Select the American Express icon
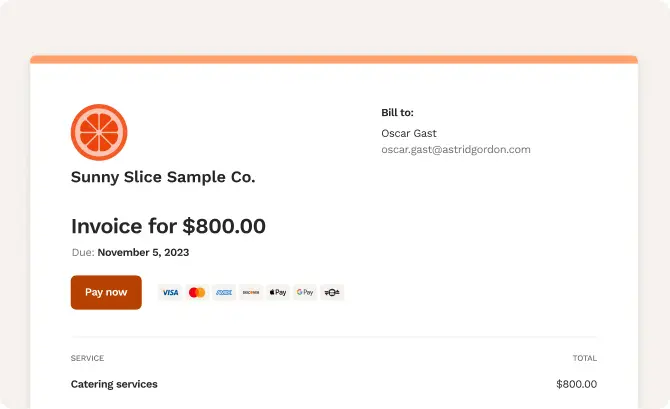The height and width of the screenshot is (409, 670). coord(224,292)
